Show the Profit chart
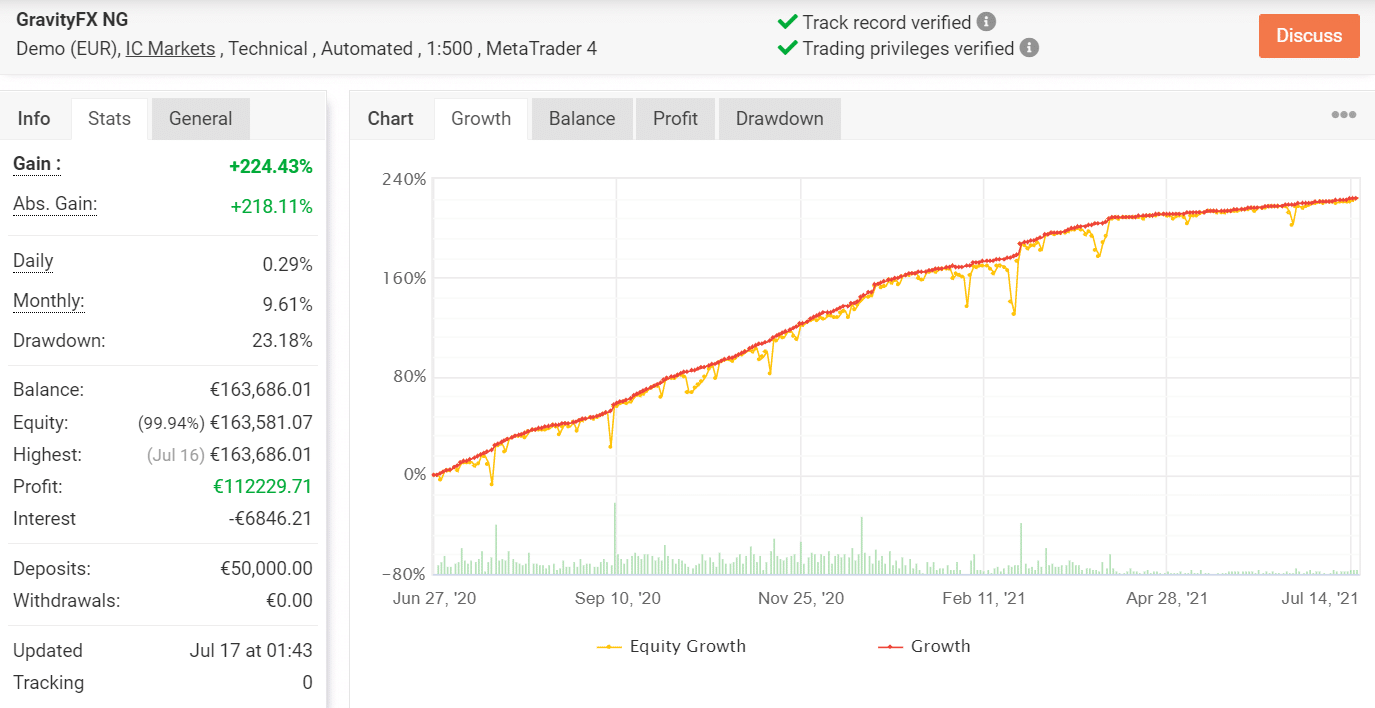The image size is (1375, 708). (675, 118)
